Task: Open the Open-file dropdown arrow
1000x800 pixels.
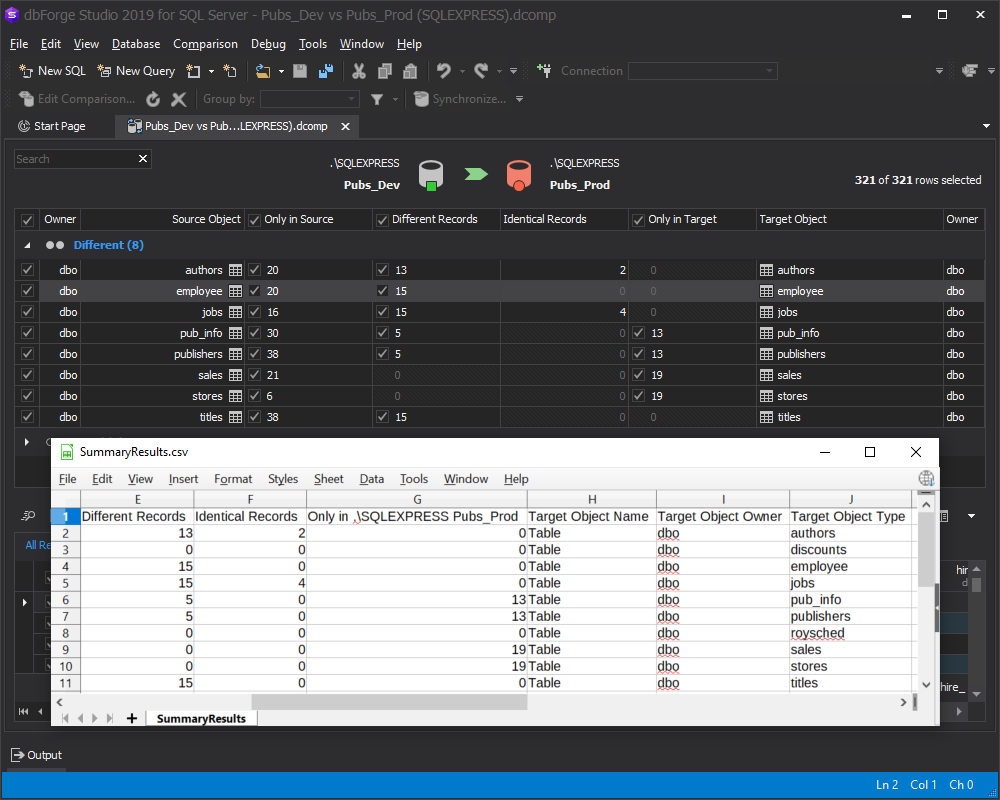Action: pyautogui.click(x=281, y=71)
